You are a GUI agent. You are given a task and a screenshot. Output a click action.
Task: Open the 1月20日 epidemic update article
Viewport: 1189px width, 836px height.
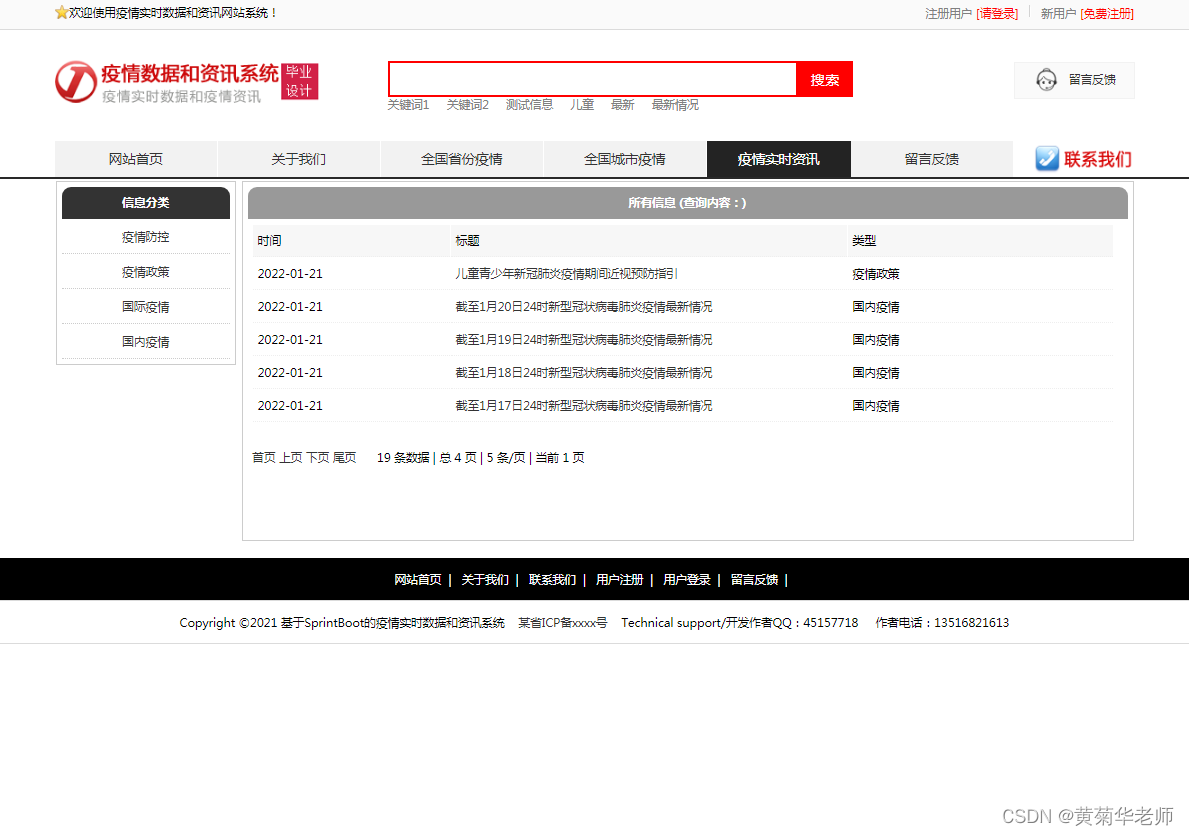click(585, 306)
